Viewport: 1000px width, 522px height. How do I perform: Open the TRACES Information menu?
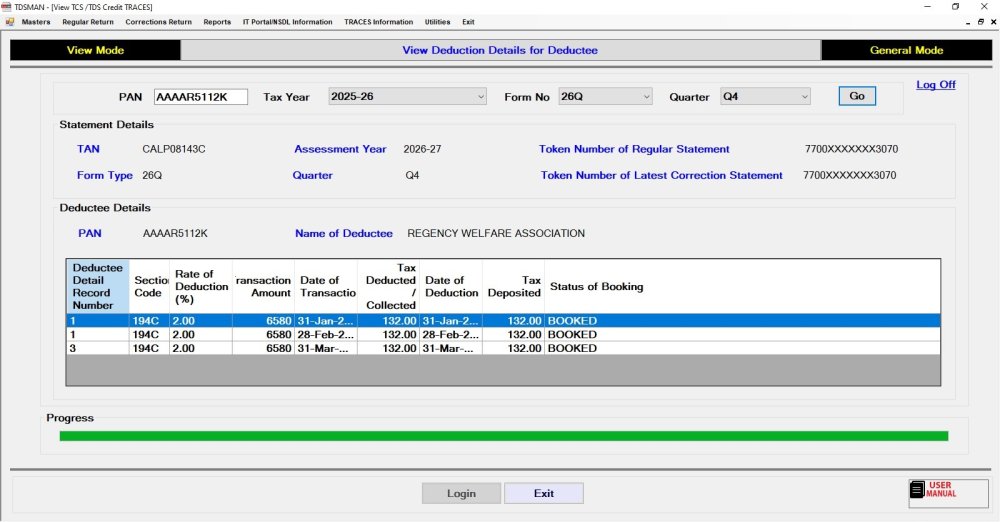pyautogui.click(x=378, y=22)
